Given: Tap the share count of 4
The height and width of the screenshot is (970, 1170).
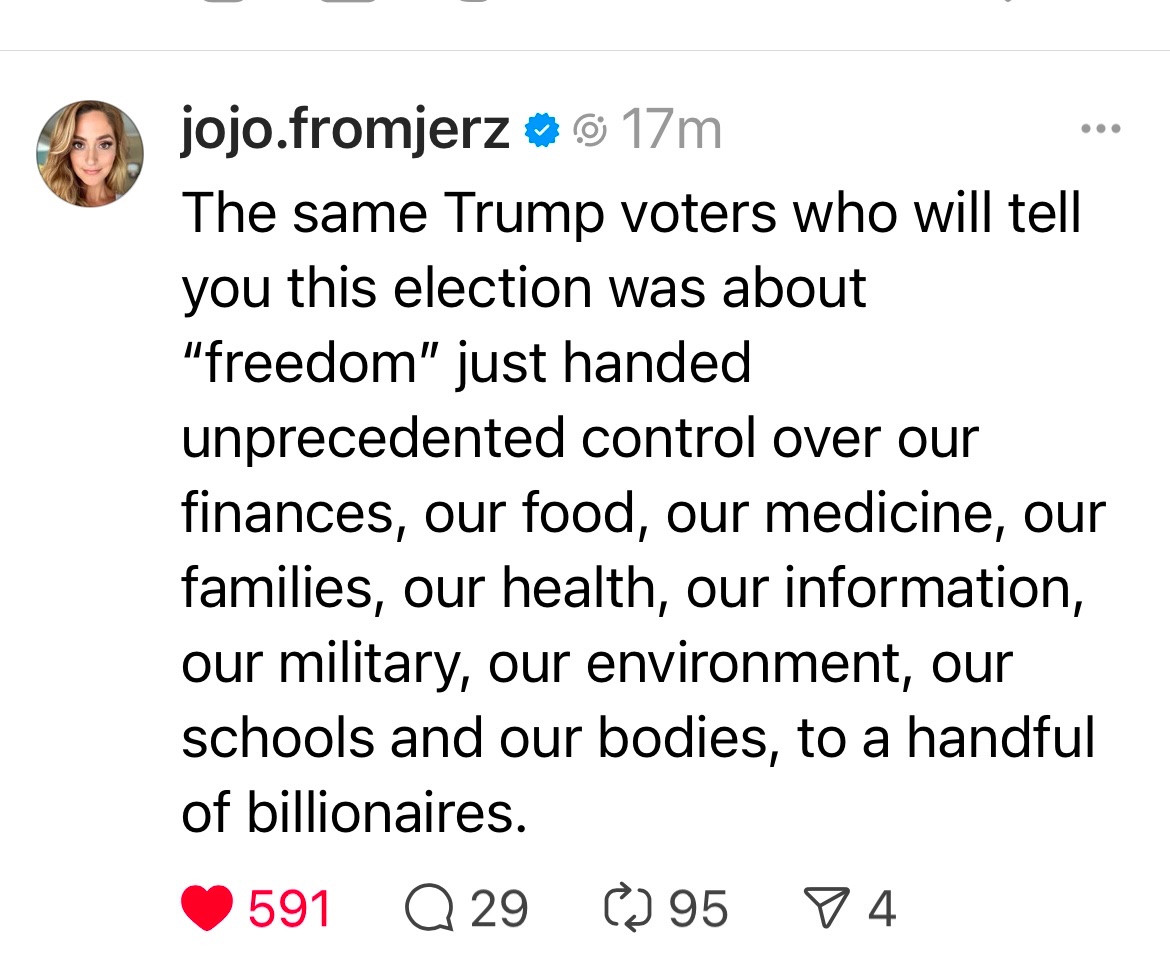Looking at the screenshot, I should tap(881, 908).
